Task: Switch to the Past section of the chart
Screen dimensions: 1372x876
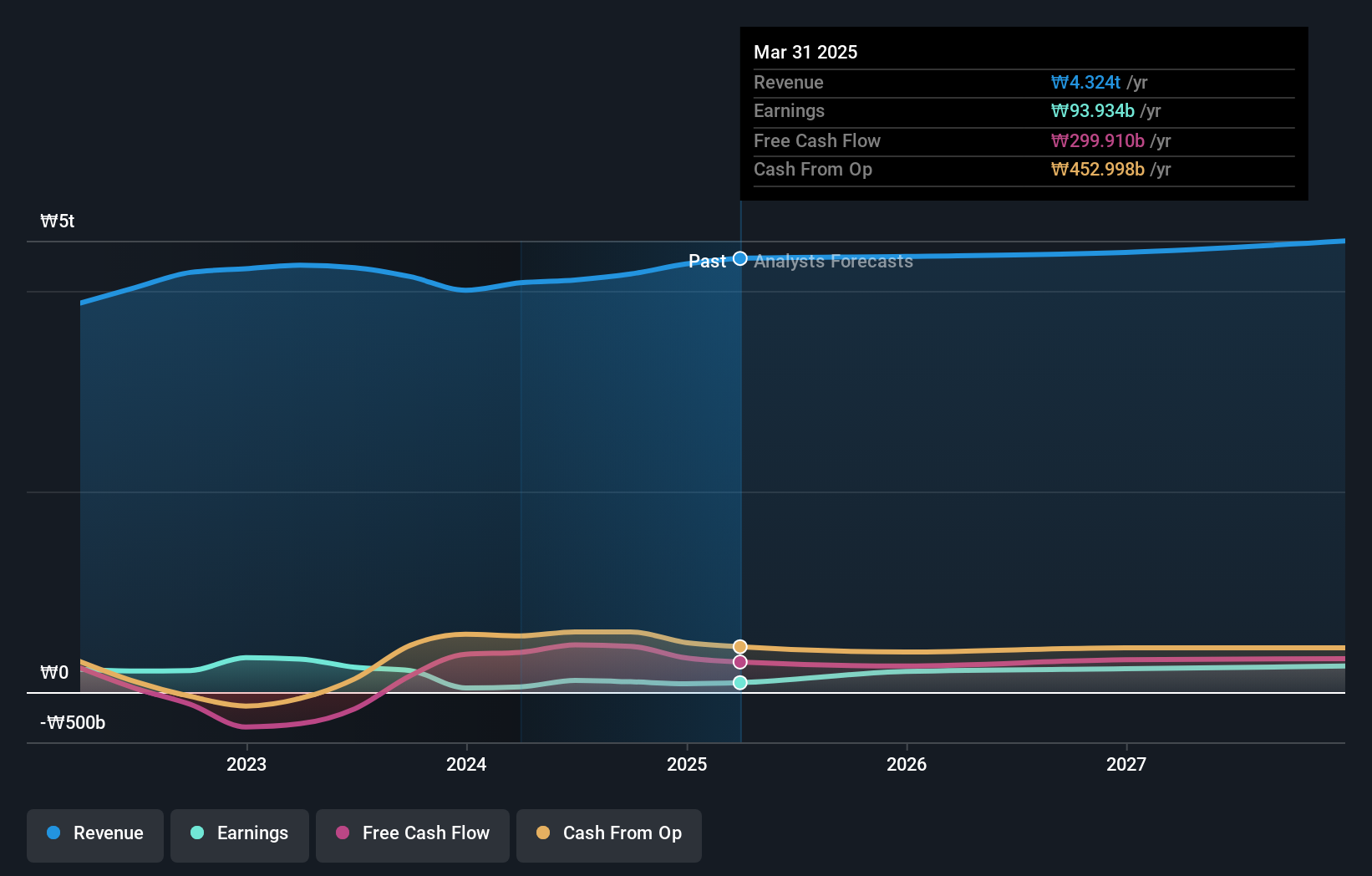Action: (x=707, y=261)
